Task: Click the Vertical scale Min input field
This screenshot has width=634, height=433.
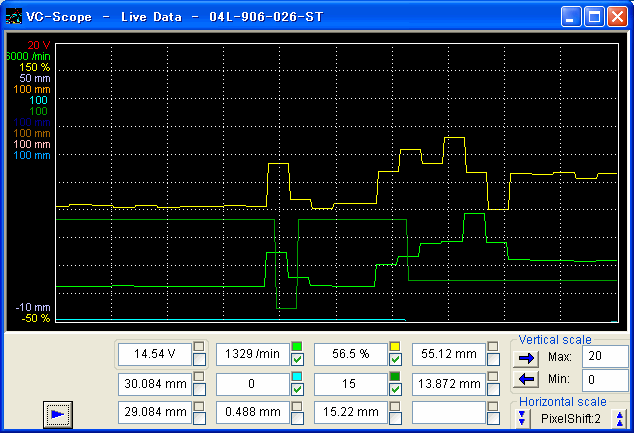Action: point(606,380)
